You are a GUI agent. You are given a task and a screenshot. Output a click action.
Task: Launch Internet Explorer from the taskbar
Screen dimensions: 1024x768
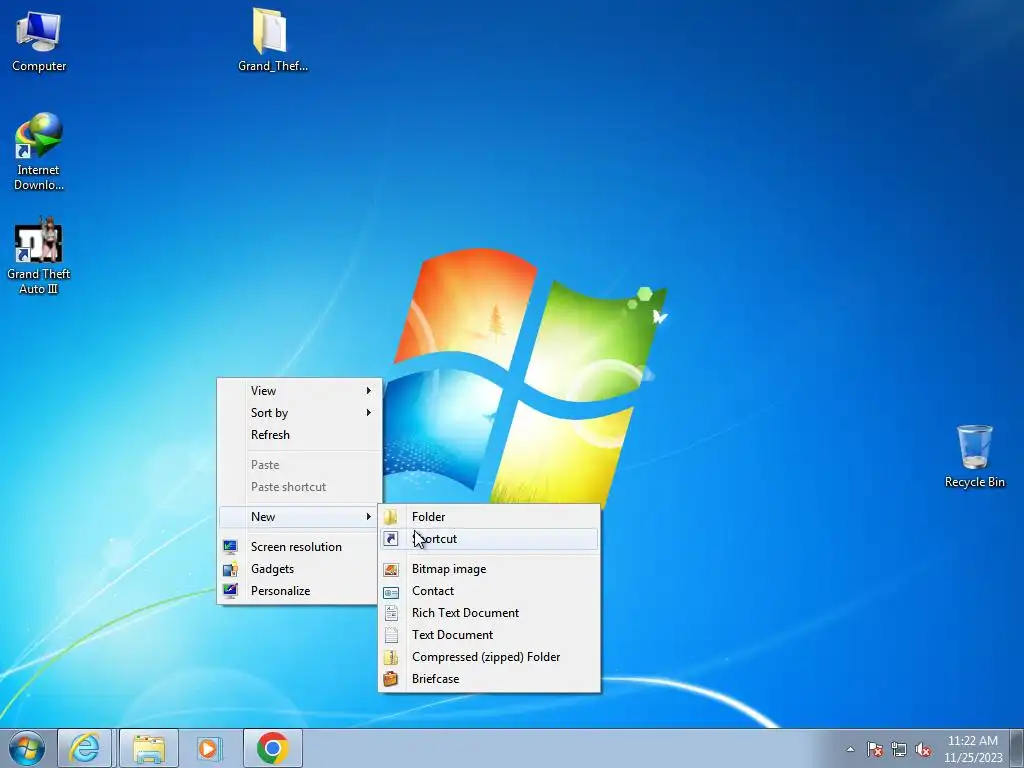pyautogui.click(x=85, y=748)
